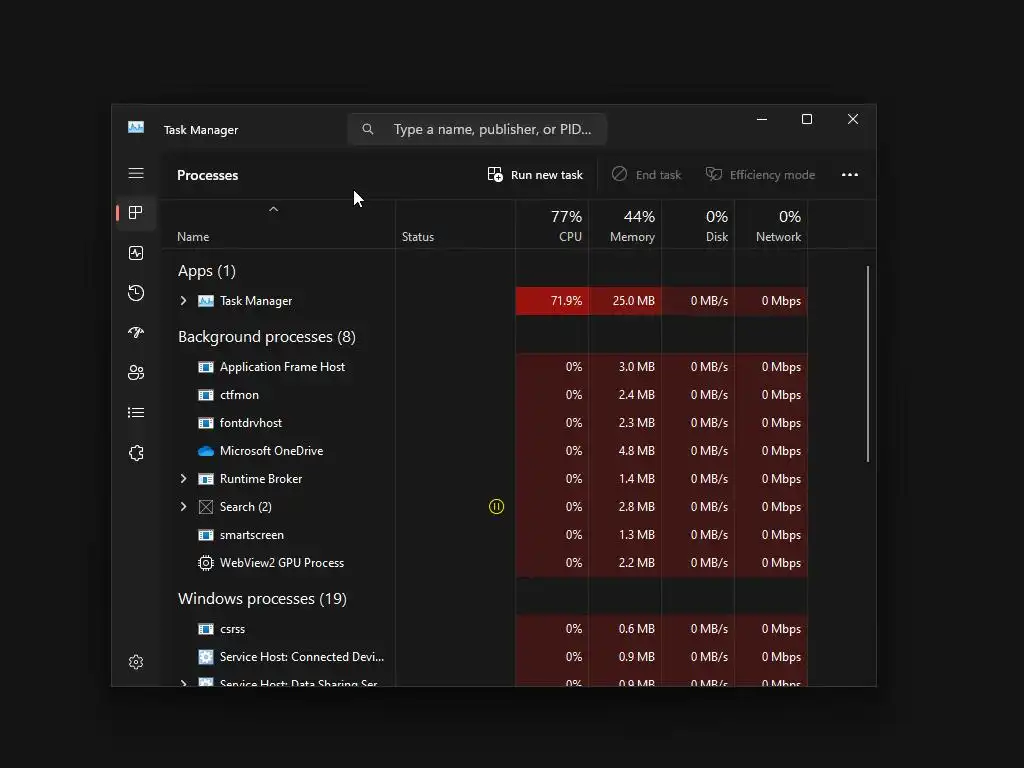Click the Service Host: Connected Devi... gear icon
Screen dimensions: 1024x768
tap(206, 657)
